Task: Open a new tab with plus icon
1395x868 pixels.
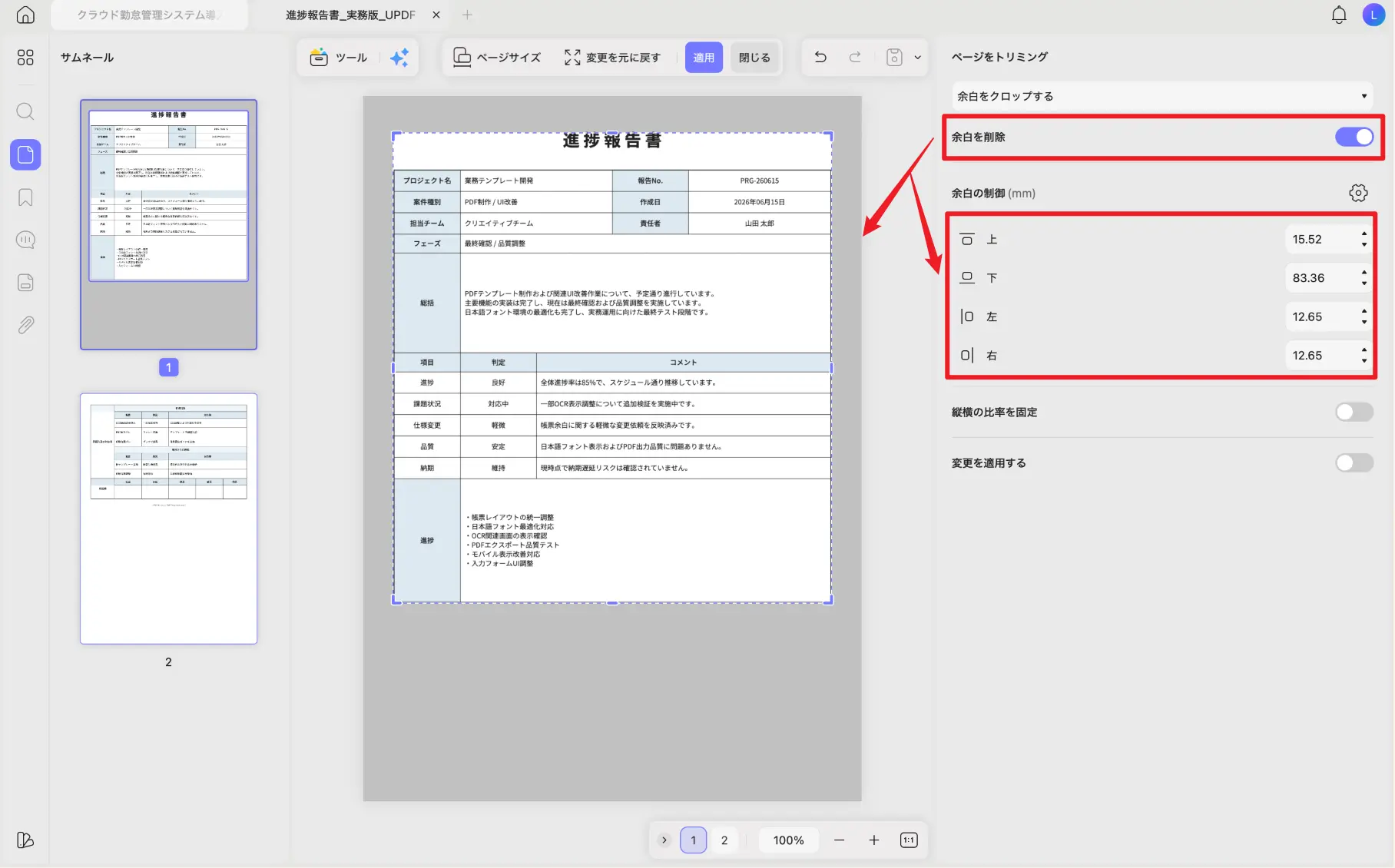Action: pos(467,15)
